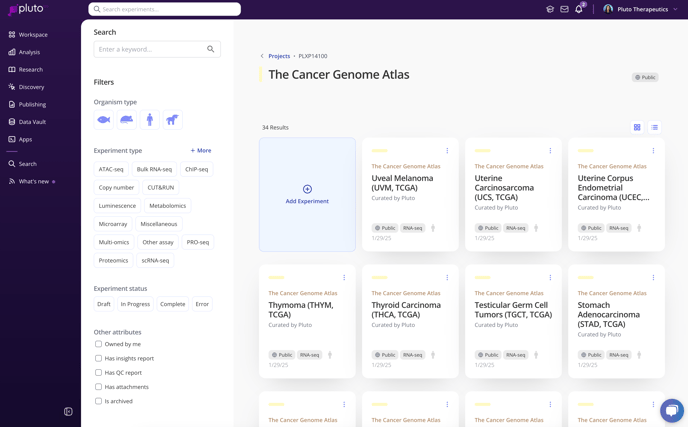Image resolution: width=688 pixels, height=427 pixels.
Task: Check the Has attachments box
Action: (x=98, y=387)
